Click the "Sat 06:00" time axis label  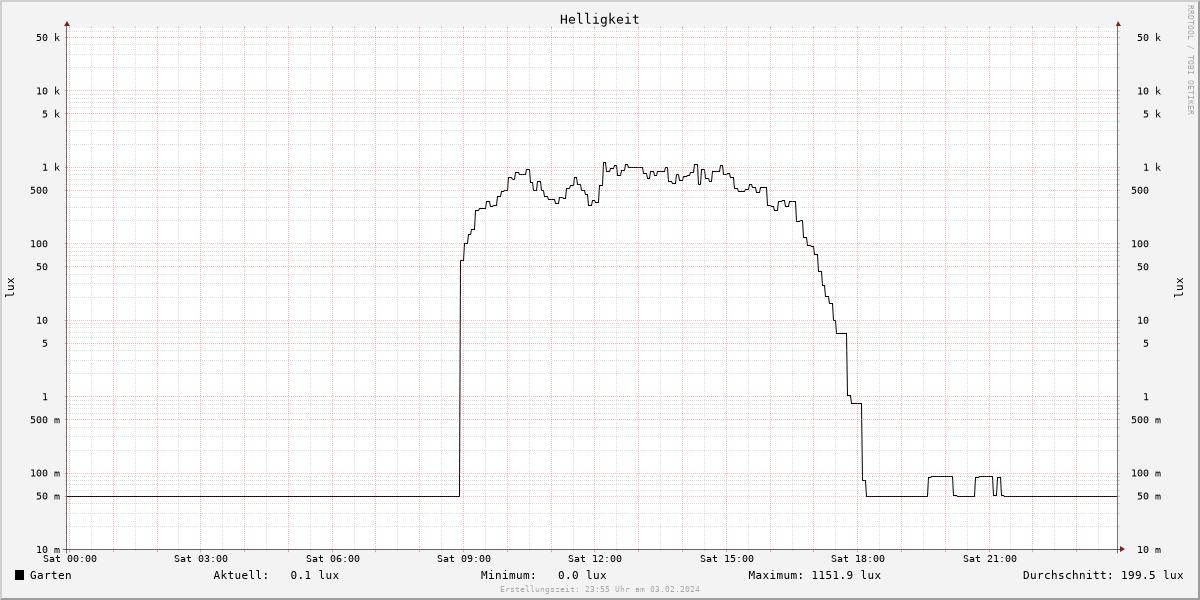pyautogui.click(x=333, y=559)
